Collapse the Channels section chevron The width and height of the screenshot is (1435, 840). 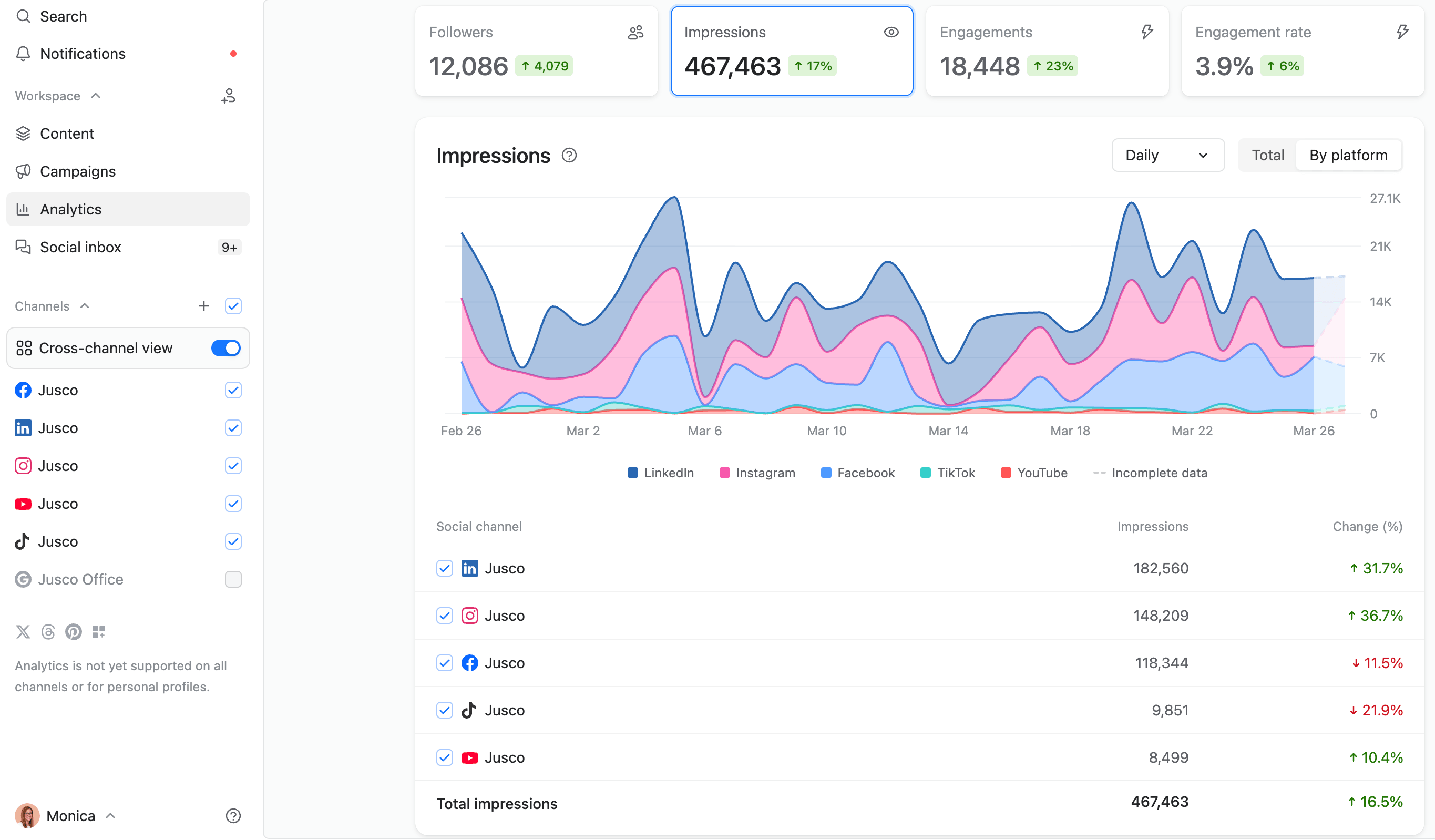point(85,306)
